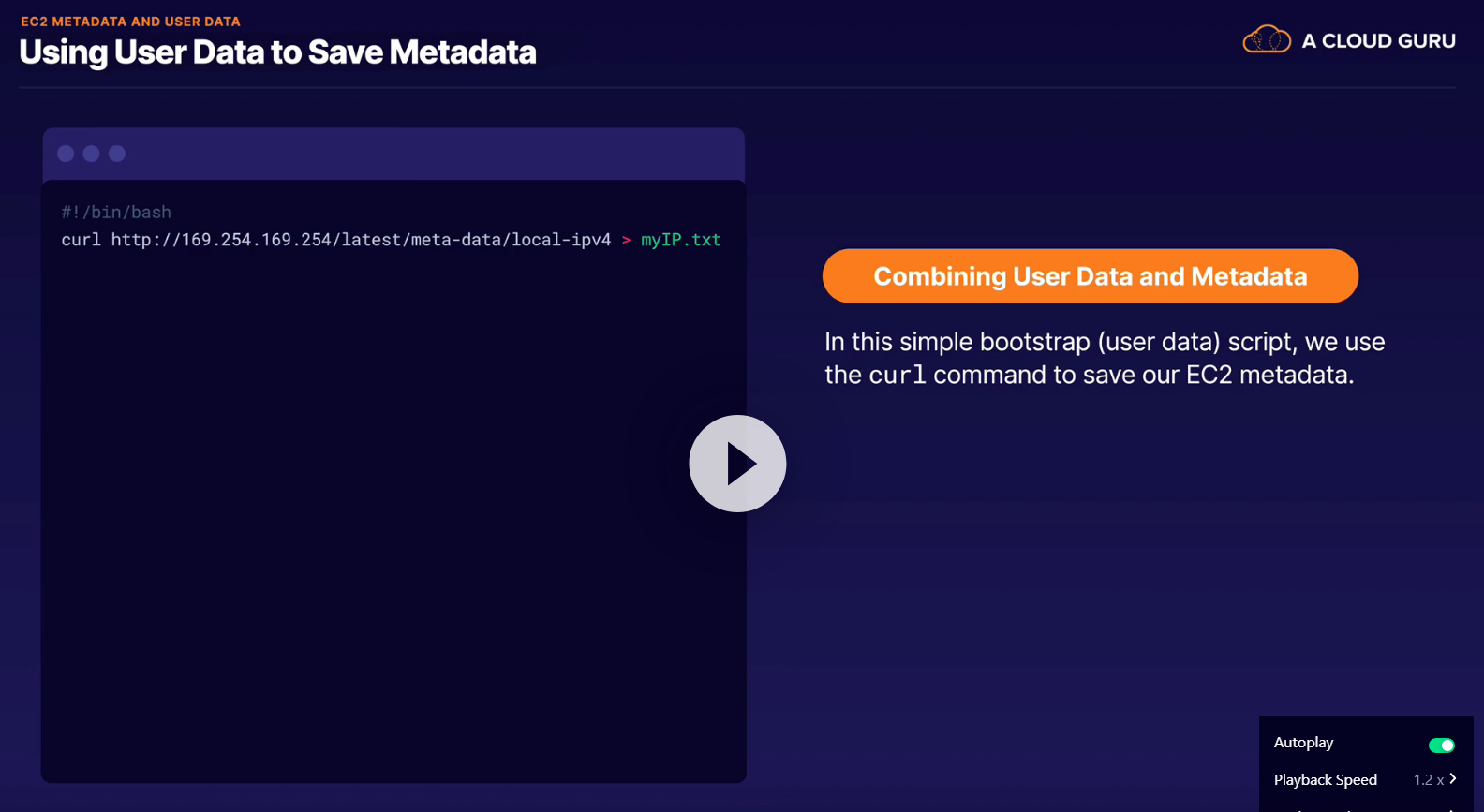Click the A CLOUD GURU brand text

[1378, 41]
